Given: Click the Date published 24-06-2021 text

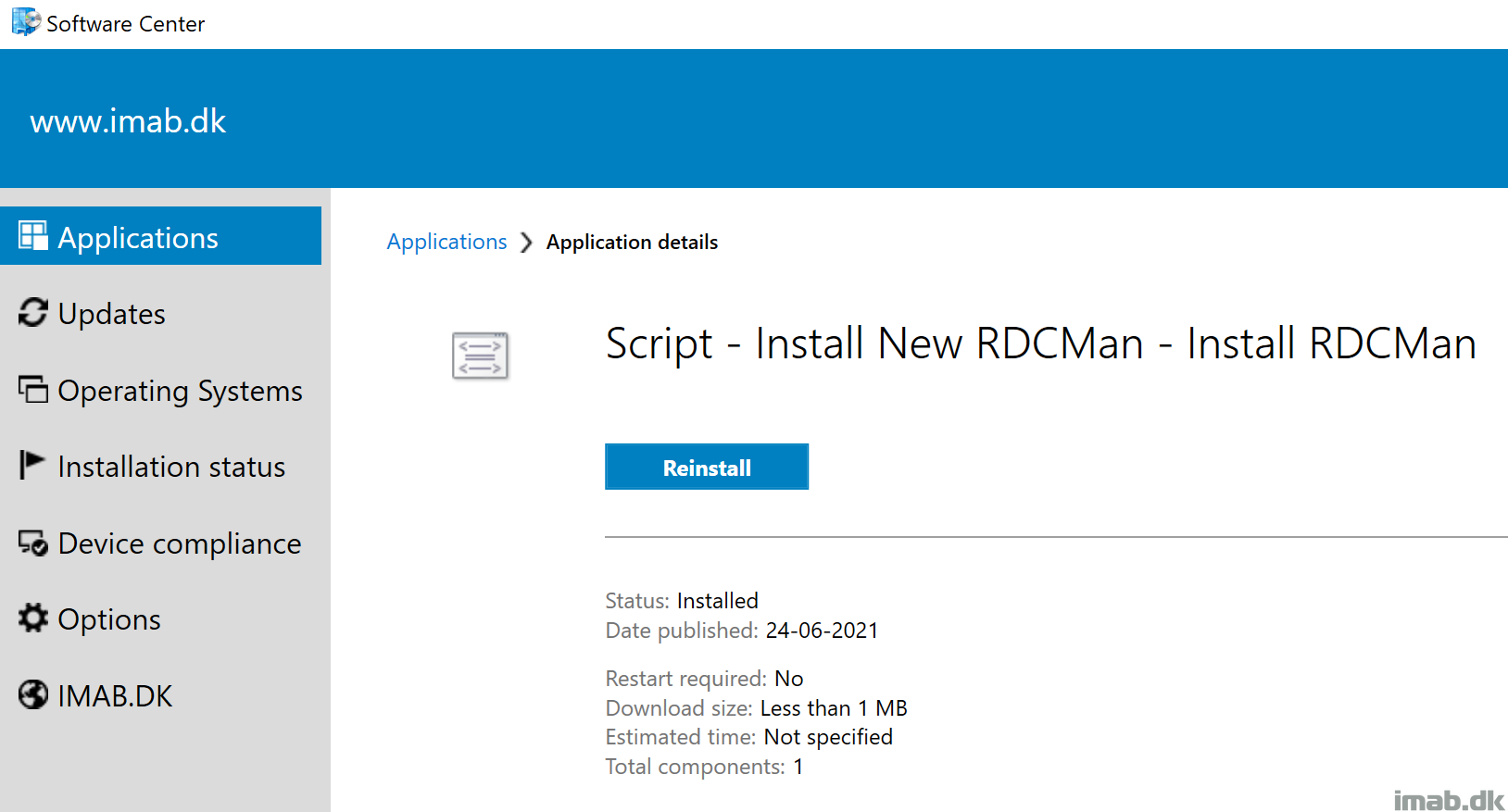Looking at the screenshot, I should click(x=742, y=630).
